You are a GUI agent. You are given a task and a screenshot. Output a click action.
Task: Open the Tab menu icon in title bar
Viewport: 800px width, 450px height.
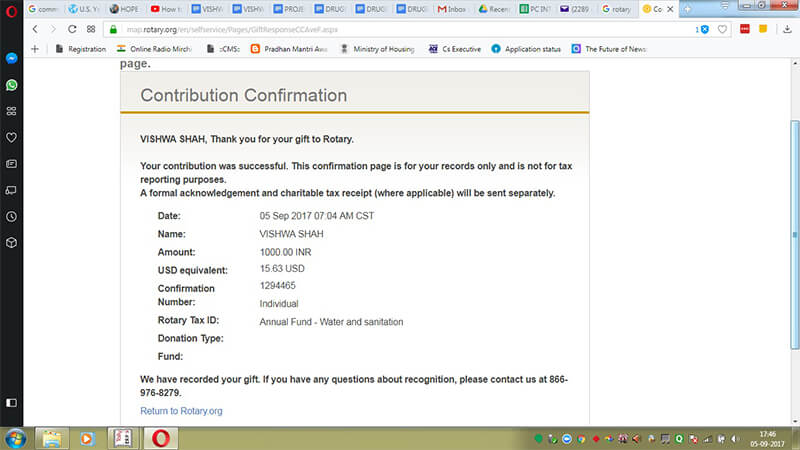coord(724,6)
